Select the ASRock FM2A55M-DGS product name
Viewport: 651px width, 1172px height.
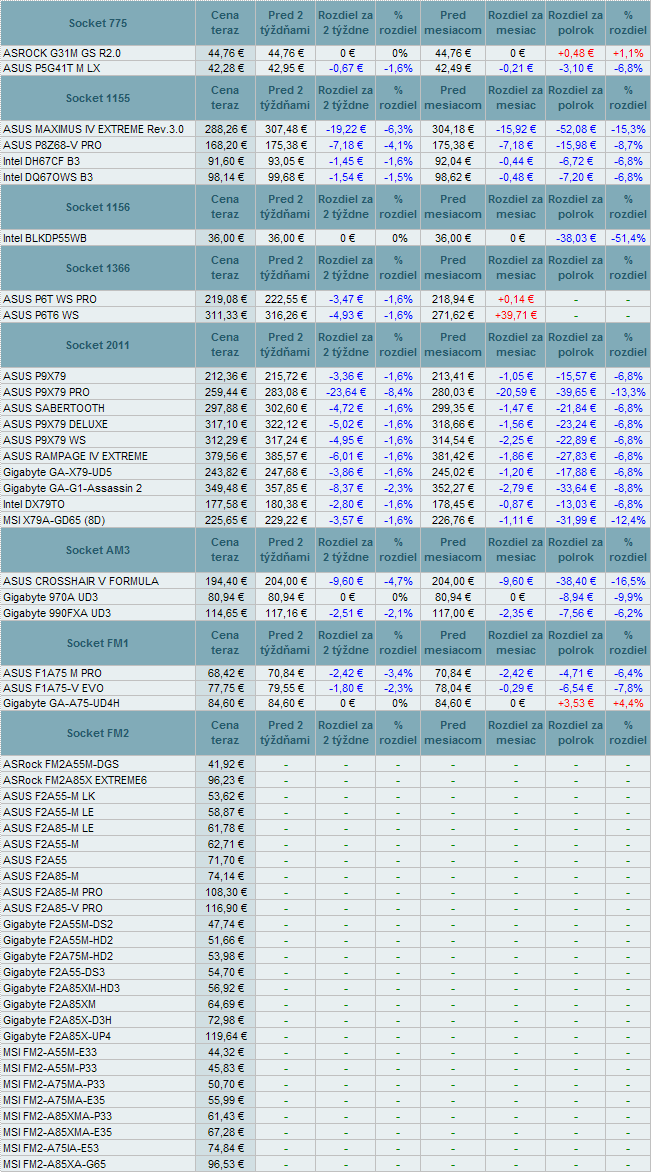(61, 765)
